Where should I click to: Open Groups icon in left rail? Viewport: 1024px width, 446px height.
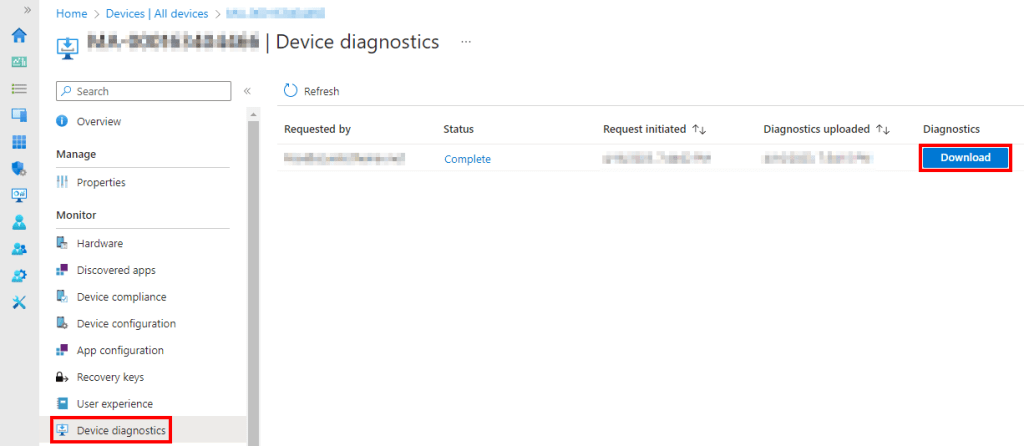(19, 249)
